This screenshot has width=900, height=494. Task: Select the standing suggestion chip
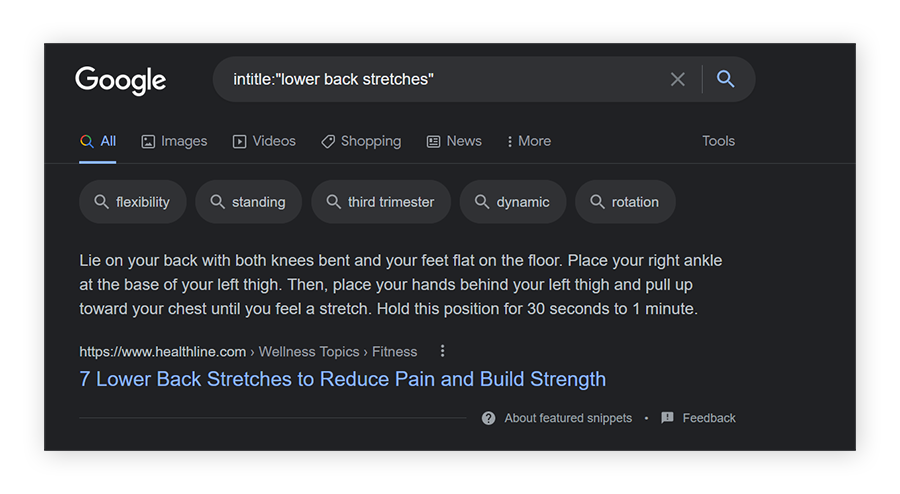[248, 202]
